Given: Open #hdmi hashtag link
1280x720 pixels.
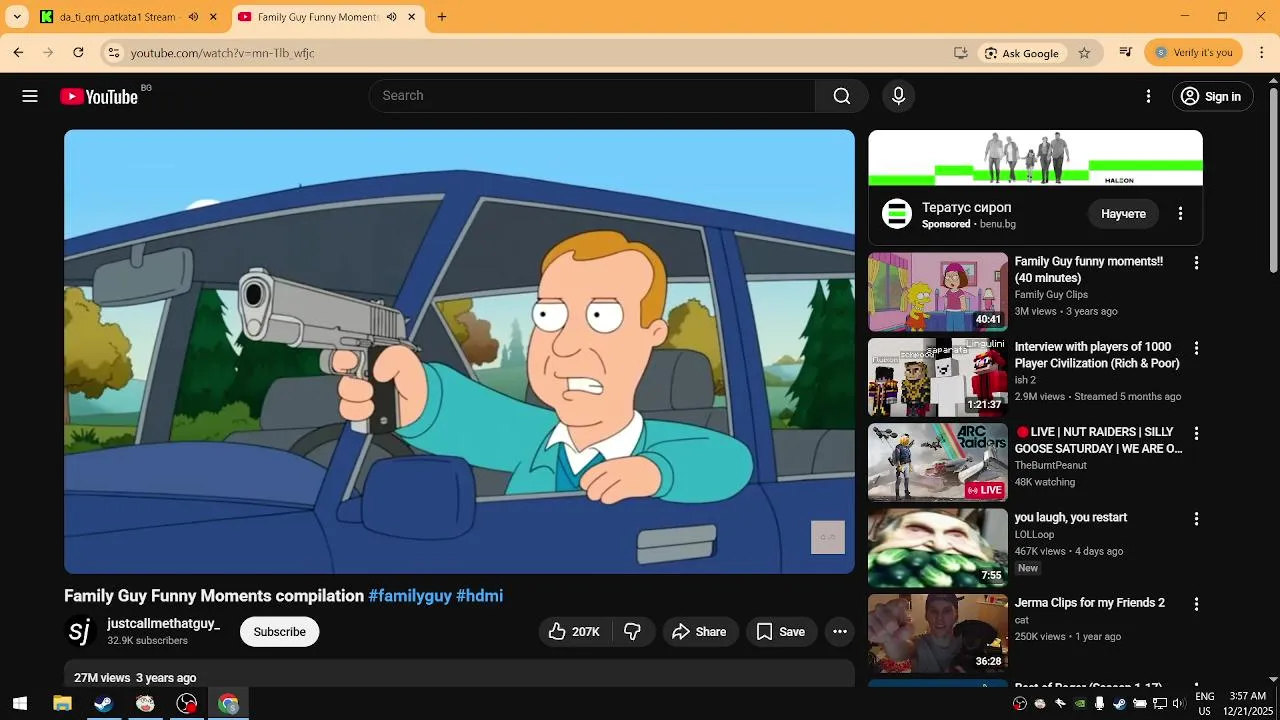Looking at the screenshot, I should pos(479,596).
